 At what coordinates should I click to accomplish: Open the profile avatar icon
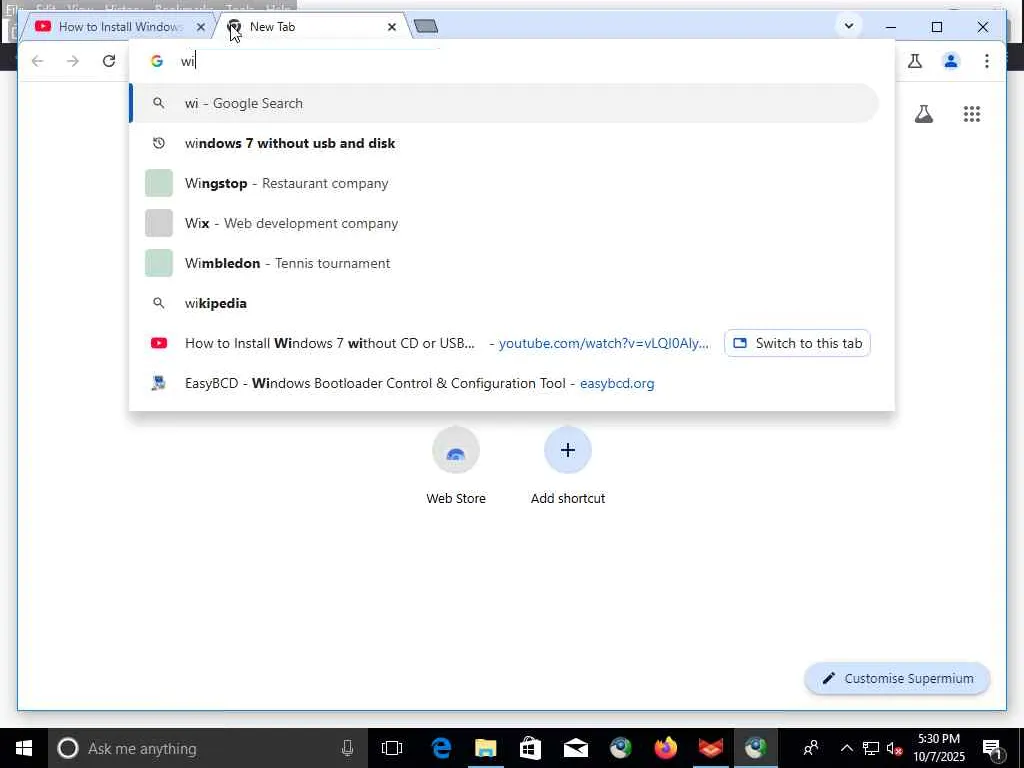951,61
